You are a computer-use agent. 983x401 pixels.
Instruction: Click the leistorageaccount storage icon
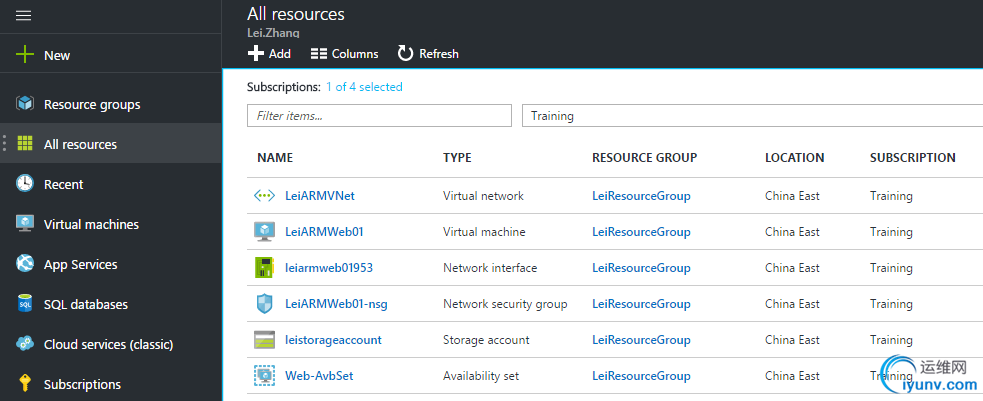coord(264,340)
